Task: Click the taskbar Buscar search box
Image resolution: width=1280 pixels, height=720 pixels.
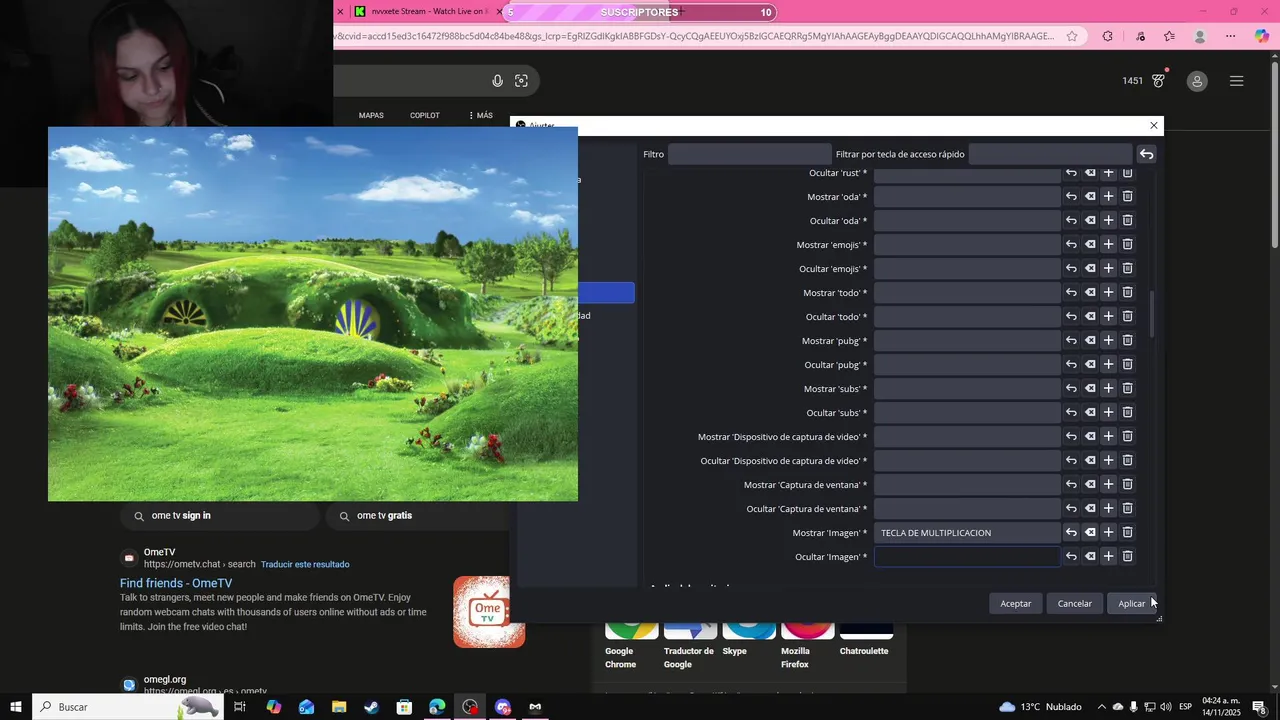Action: (x=126, y=707)
